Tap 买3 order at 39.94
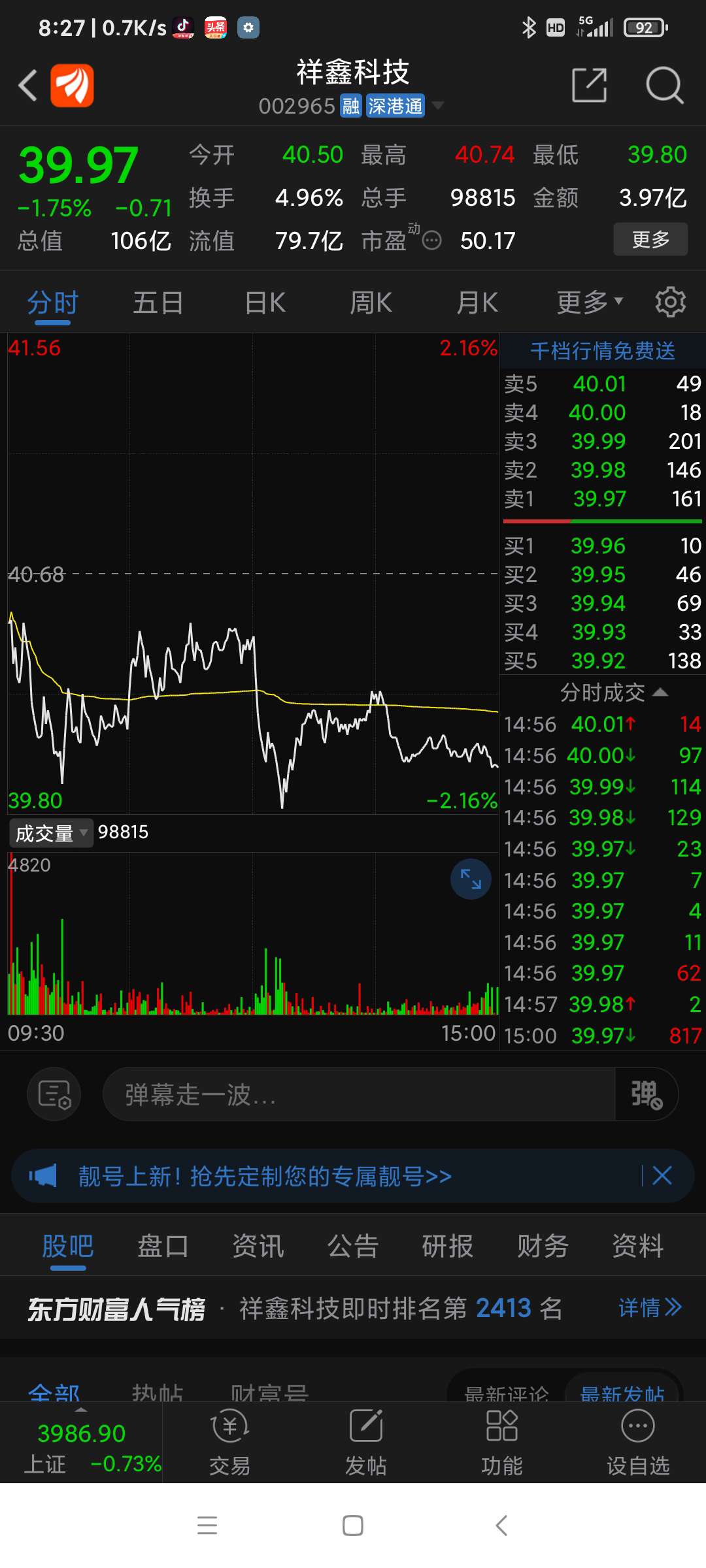This screenshot has height=1568, width=706. (603, 604)
